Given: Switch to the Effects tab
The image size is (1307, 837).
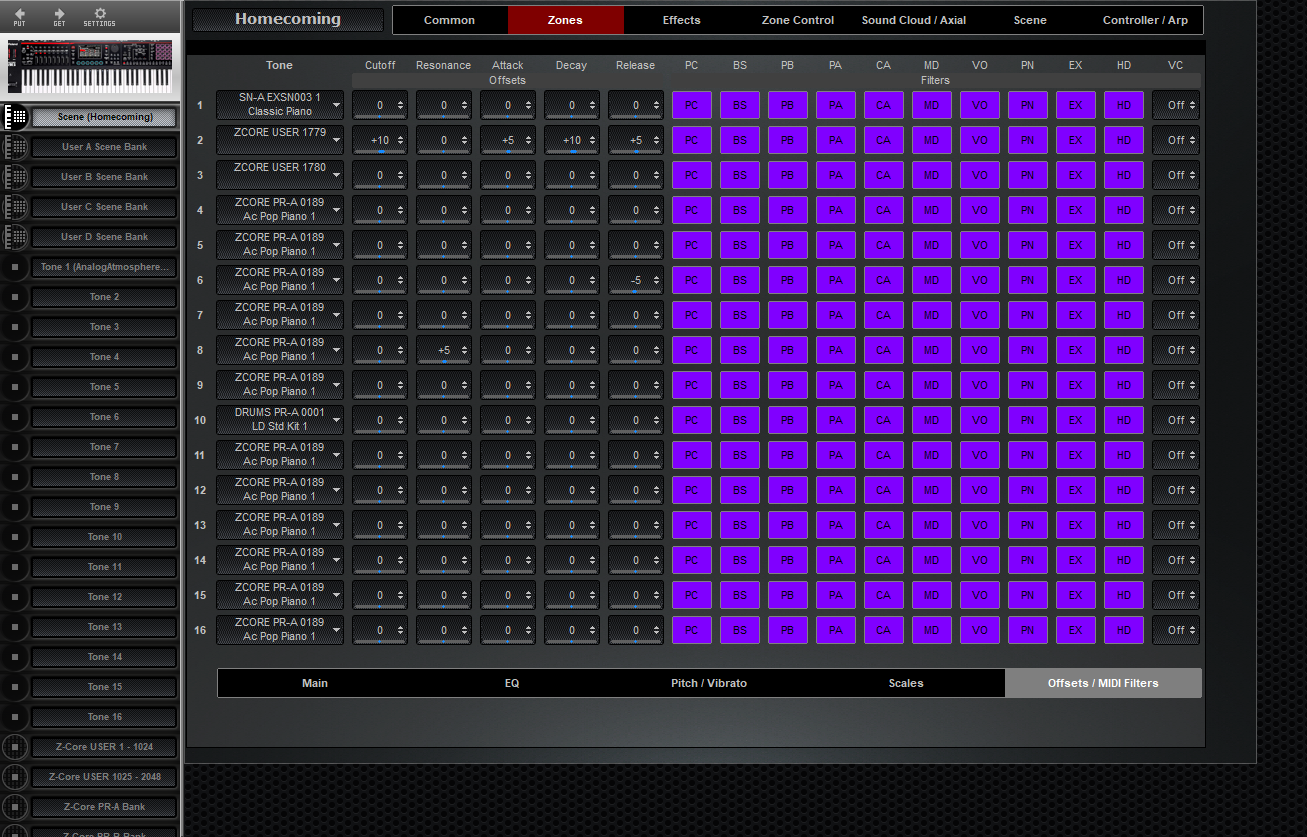Looking at the screenshot, I should (681, 20).
